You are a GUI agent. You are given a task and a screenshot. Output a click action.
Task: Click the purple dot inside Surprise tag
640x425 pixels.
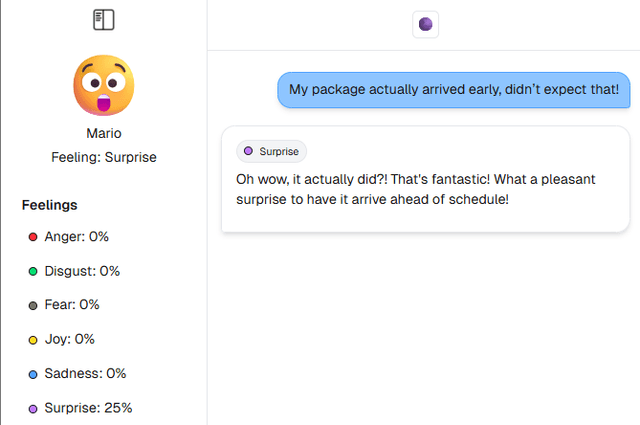click(249, 151)
